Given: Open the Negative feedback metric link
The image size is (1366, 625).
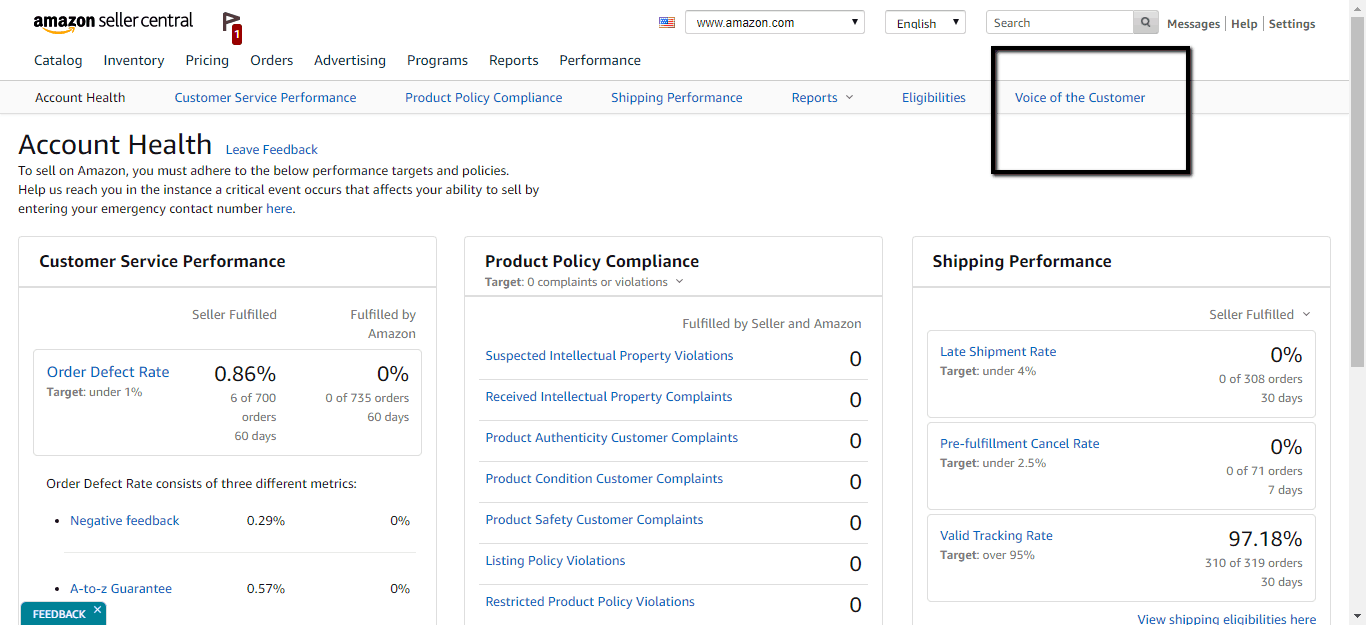Looking at the screenshot, I should pos(125,521).
